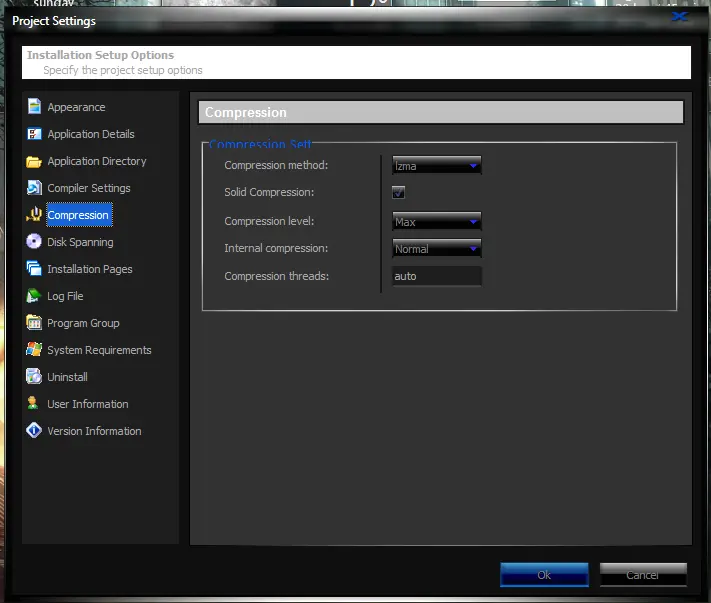Click the Installation Pages icon
The image size is (711, 603).
tap(34, 269)
